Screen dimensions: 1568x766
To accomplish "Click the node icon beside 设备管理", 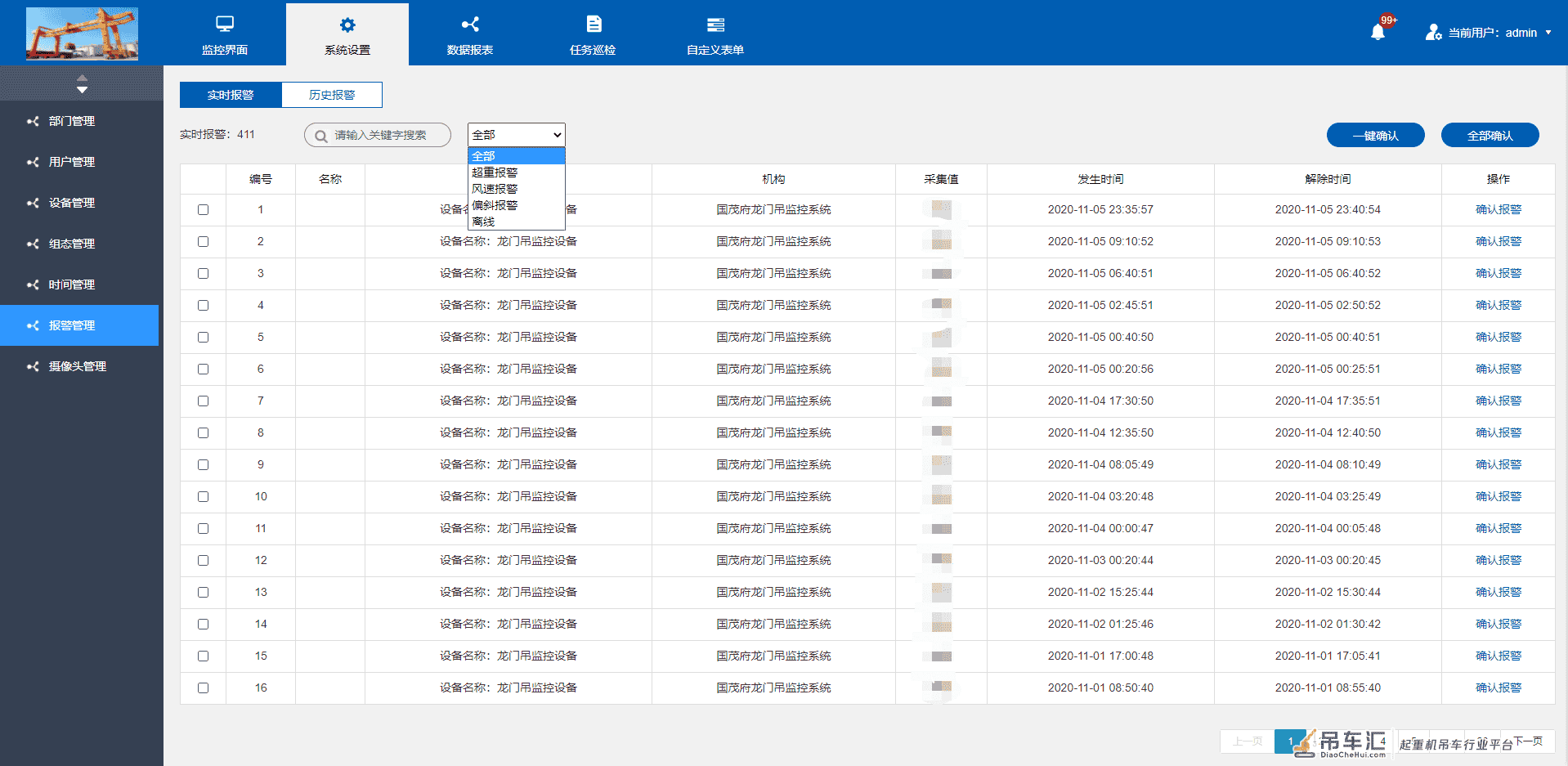I will pyautogui.click(x=33, y=203).
